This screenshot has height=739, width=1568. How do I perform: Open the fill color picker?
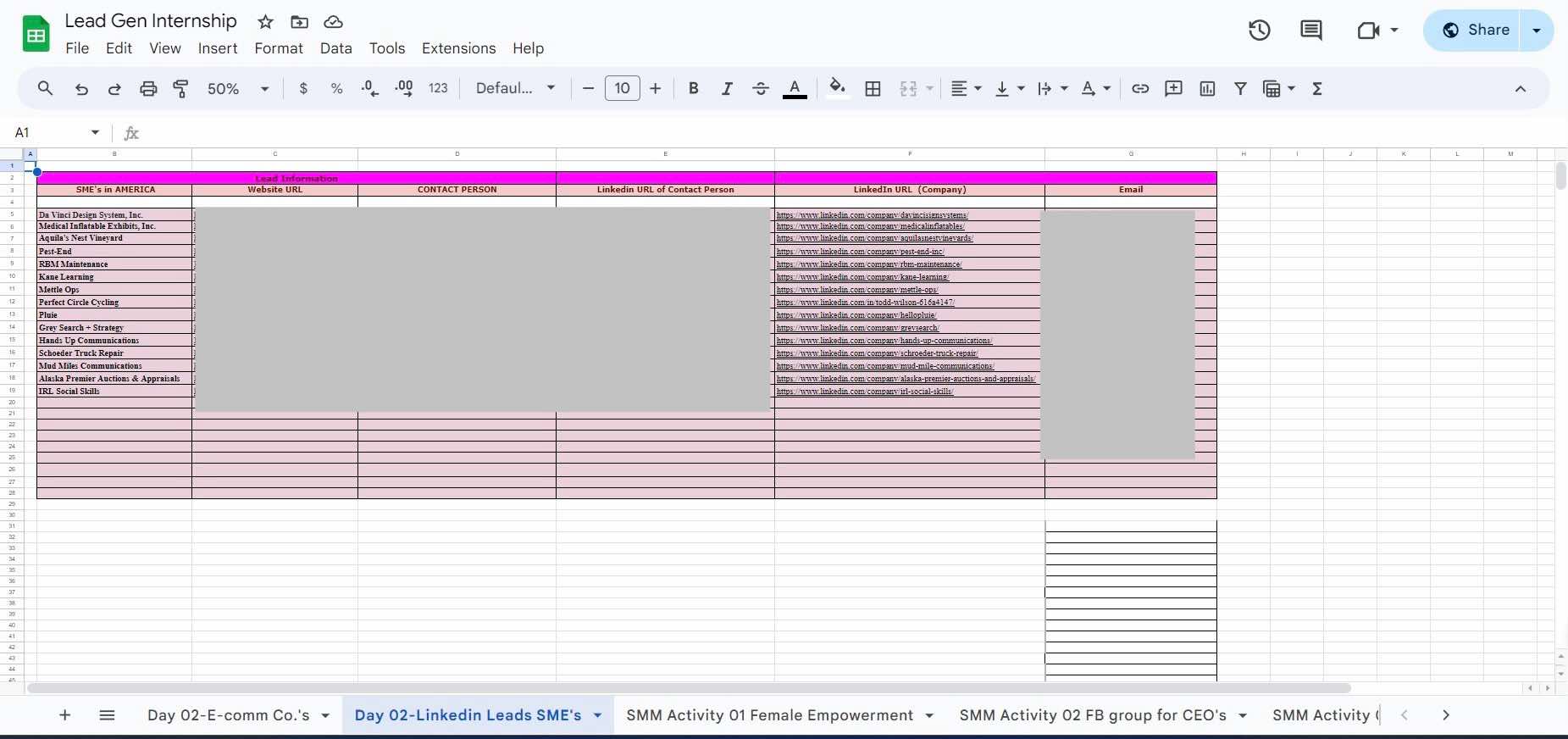pyautogui.click(x=838, y=88)
